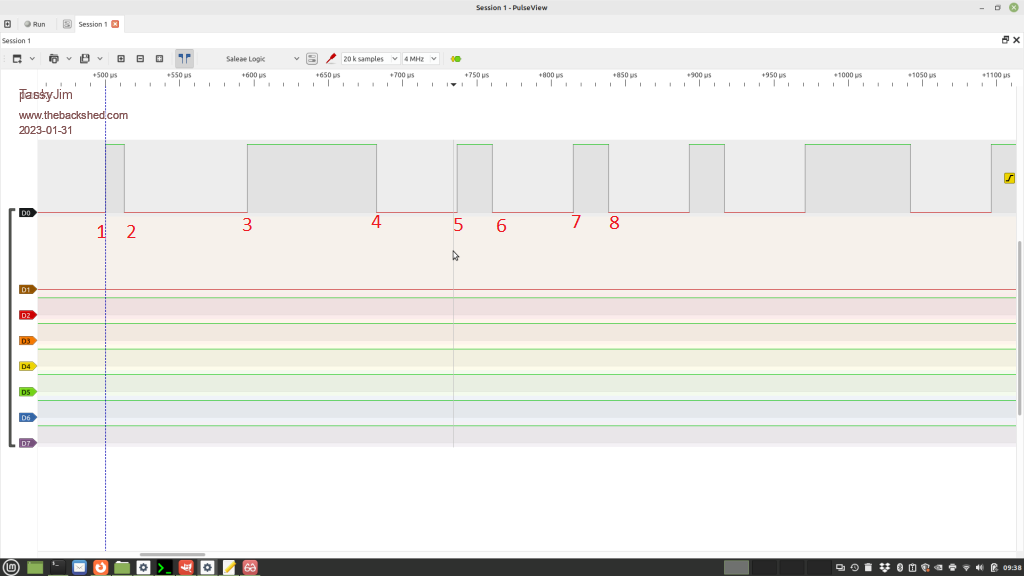Viewport: 1024px width, 576px height.
Task: Toggle the D0 channel label
Action: pos(27,213)
